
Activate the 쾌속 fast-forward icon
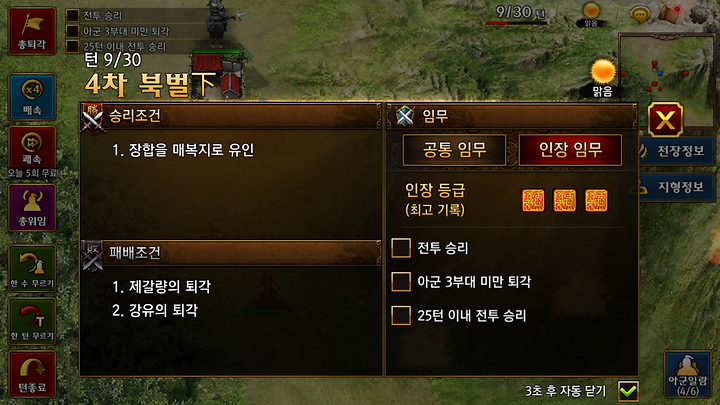pos(32,147)
